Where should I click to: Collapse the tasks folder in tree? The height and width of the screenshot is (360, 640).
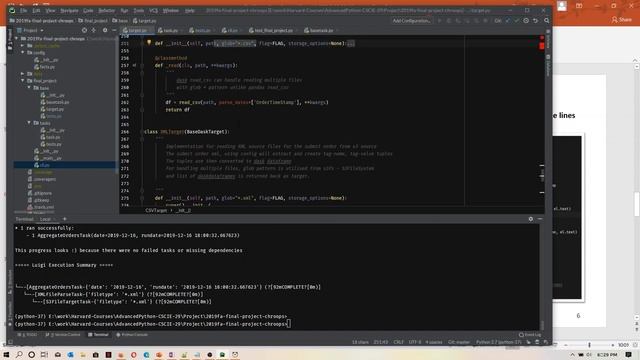(29, 123)
